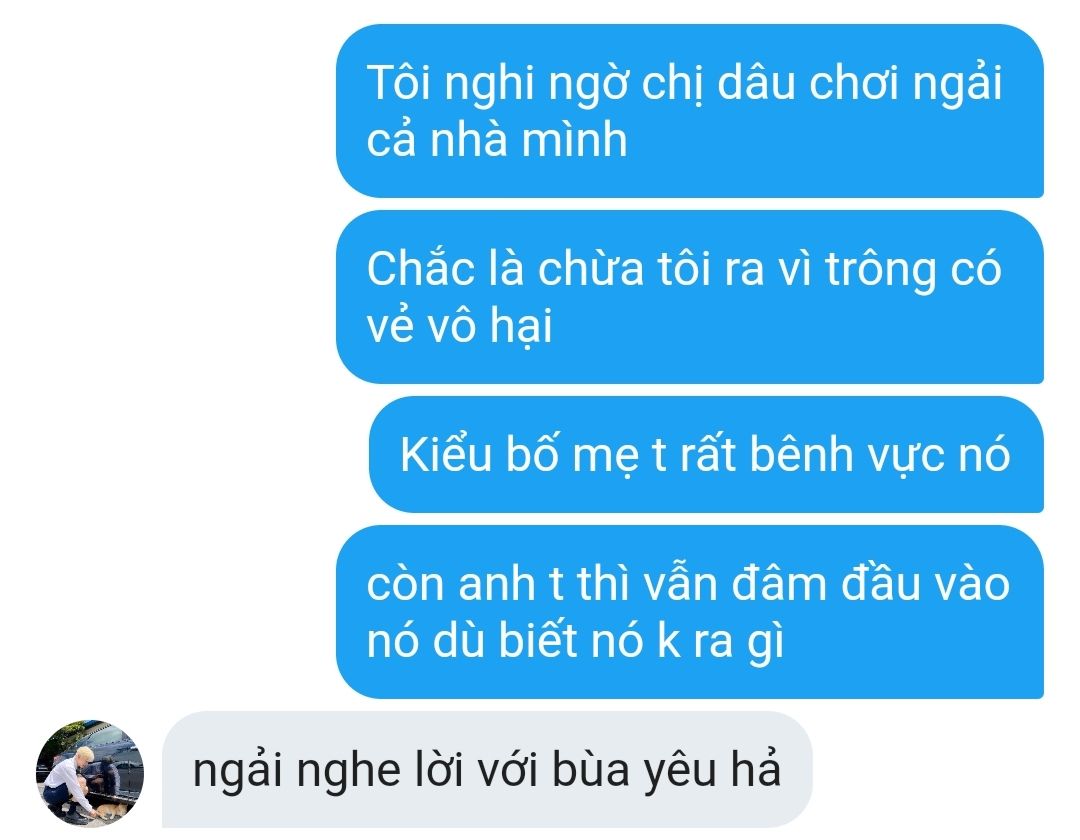Click the line 'nó dù biết nó k ra gì'

tap(576, 641)
